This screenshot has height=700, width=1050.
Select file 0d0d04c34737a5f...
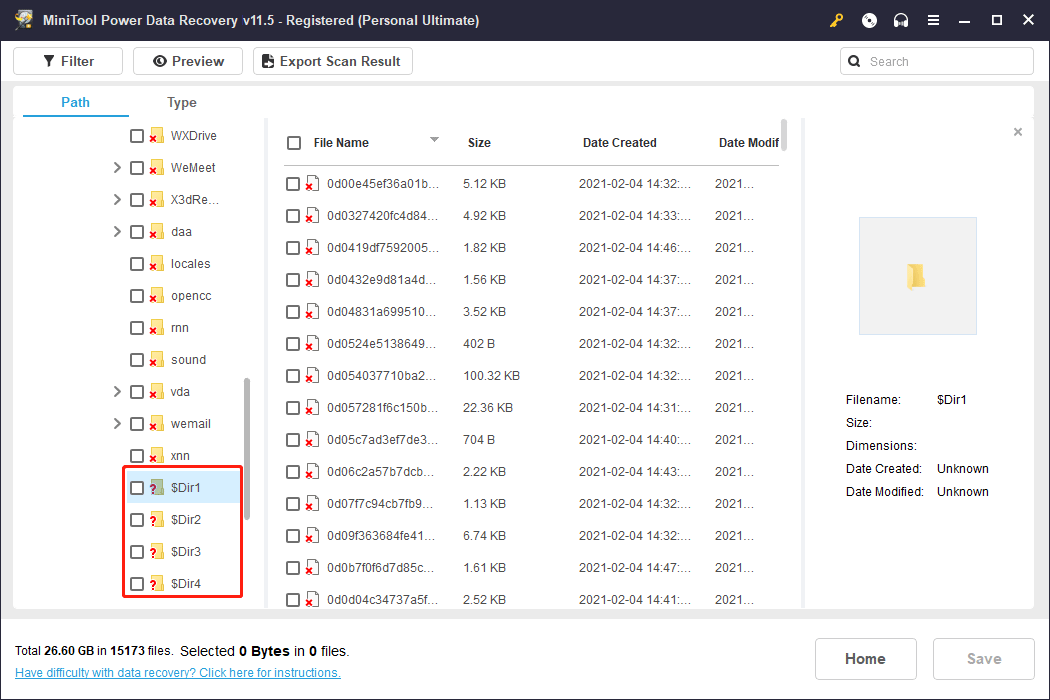pyautogui.click(x=532, y=600)
